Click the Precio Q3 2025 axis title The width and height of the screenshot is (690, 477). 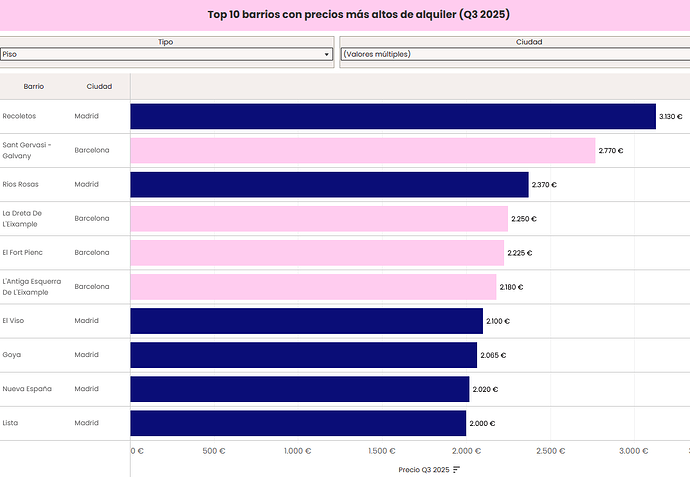(x=422, y=469)
